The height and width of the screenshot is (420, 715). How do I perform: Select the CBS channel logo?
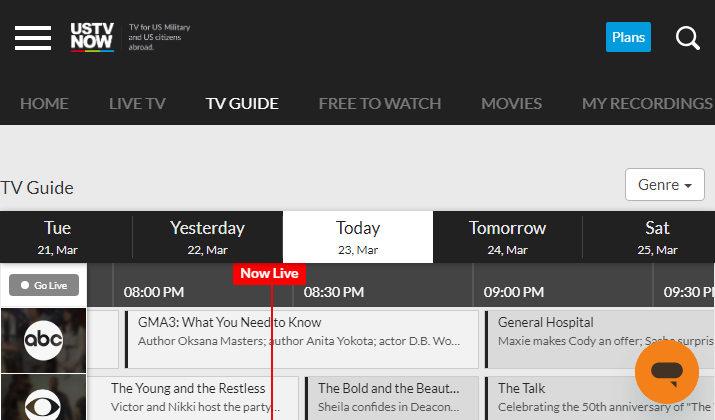click(x=43, y=397)
